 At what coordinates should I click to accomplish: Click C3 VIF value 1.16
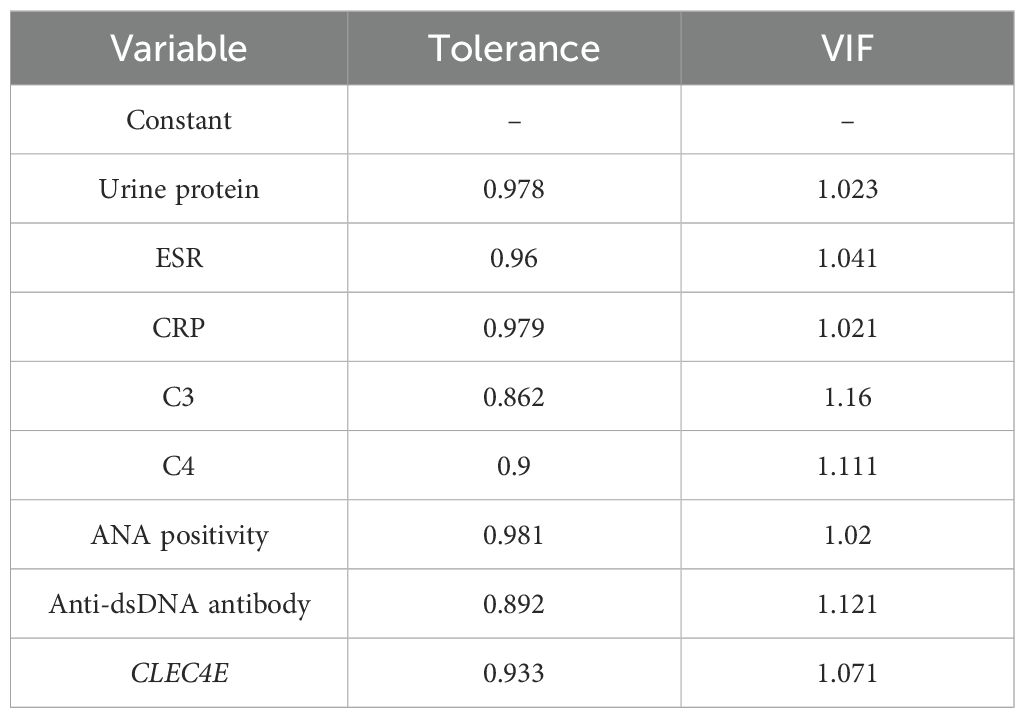pyautogui.click(x=847, y=396)
